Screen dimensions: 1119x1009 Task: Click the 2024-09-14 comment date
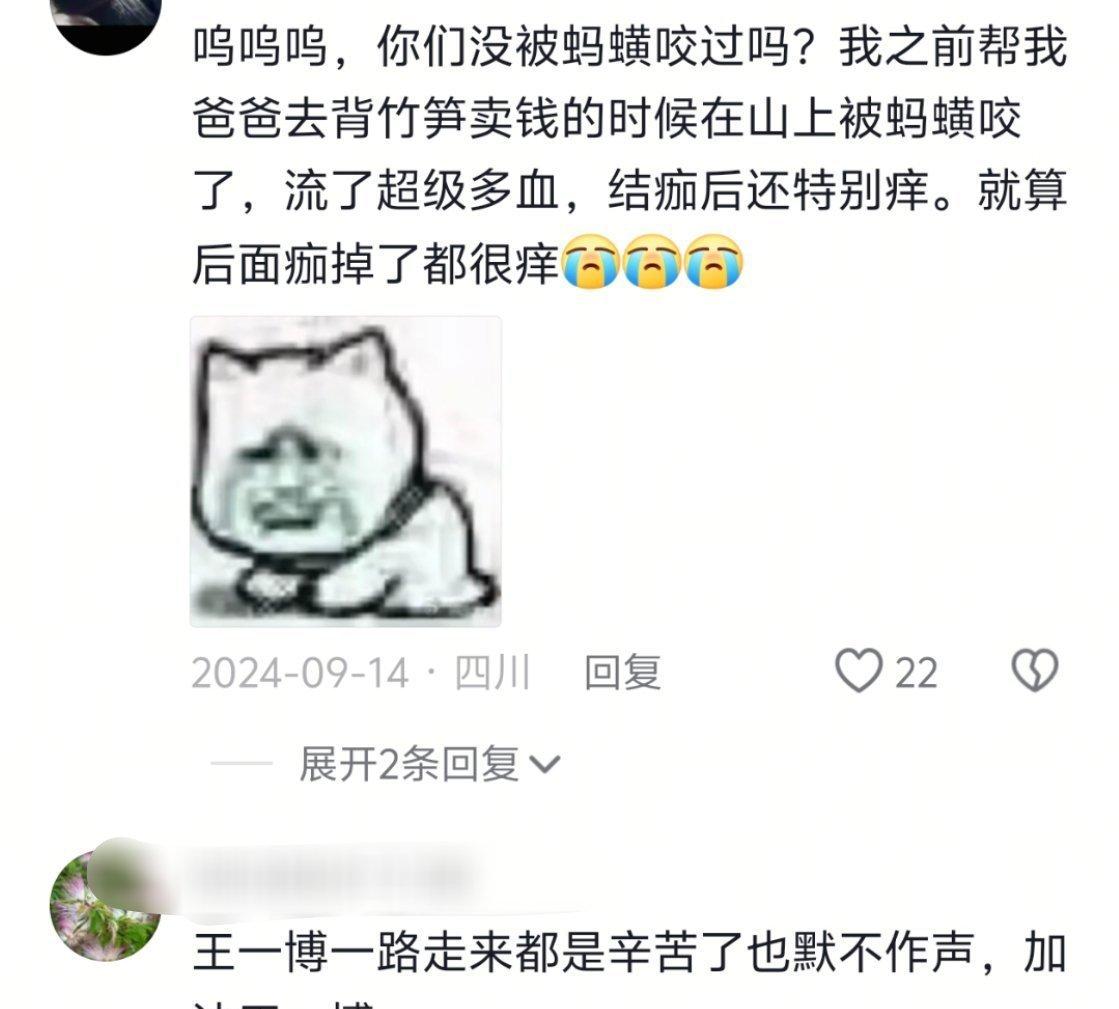coord(300,673)
